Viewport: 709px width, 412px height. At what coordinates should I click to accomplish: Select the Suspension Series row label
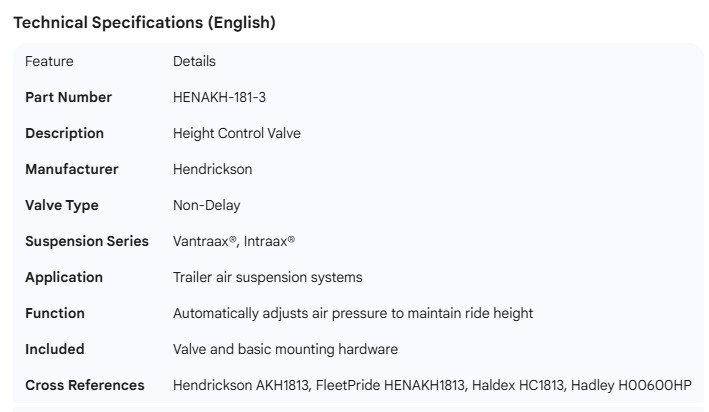(x=86, y=241)
